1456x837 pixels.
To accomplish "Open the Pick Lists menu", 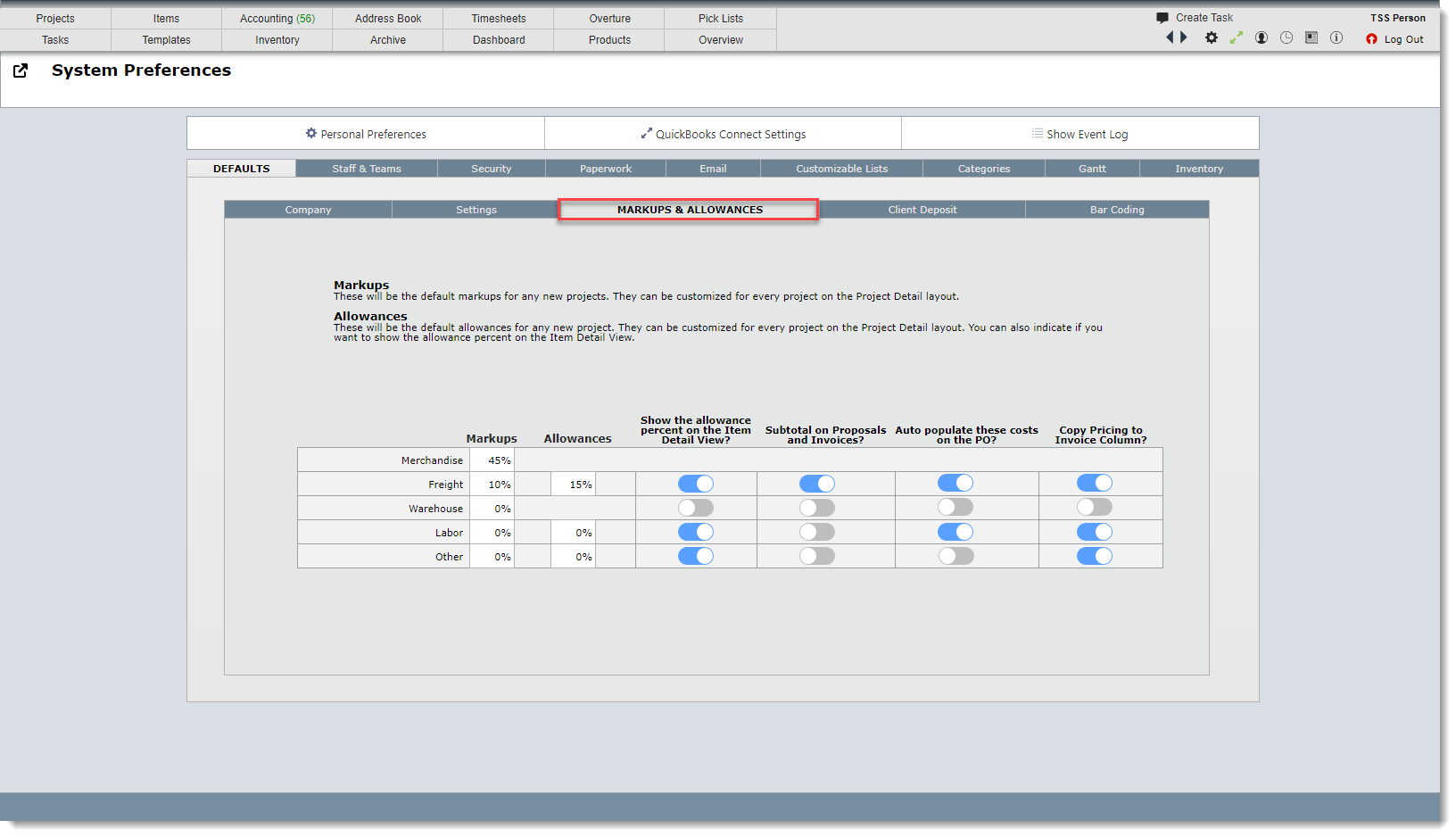I will coord(721,19).
